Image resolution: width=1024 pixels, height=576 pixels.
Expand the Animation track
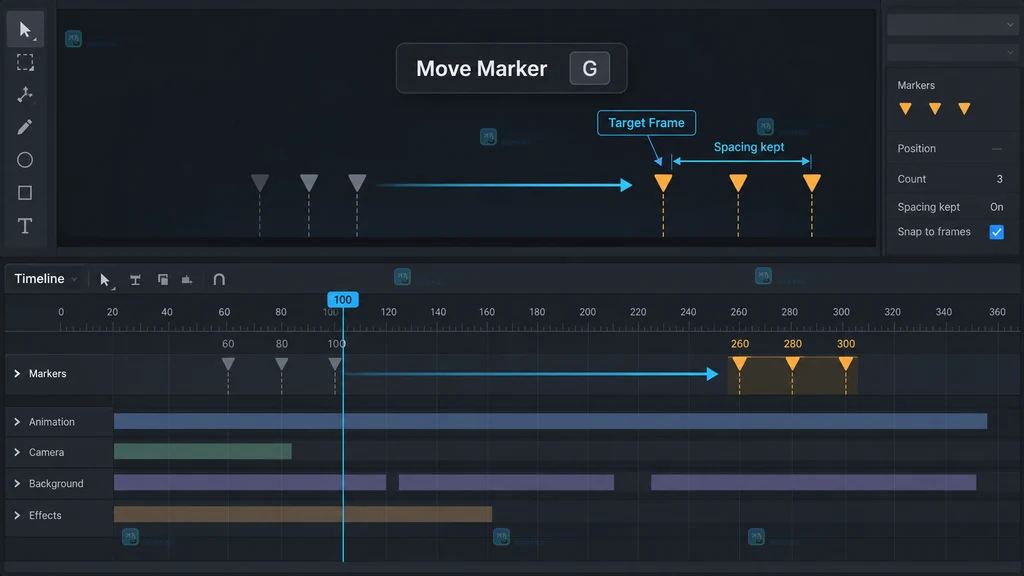pos(17,422)
